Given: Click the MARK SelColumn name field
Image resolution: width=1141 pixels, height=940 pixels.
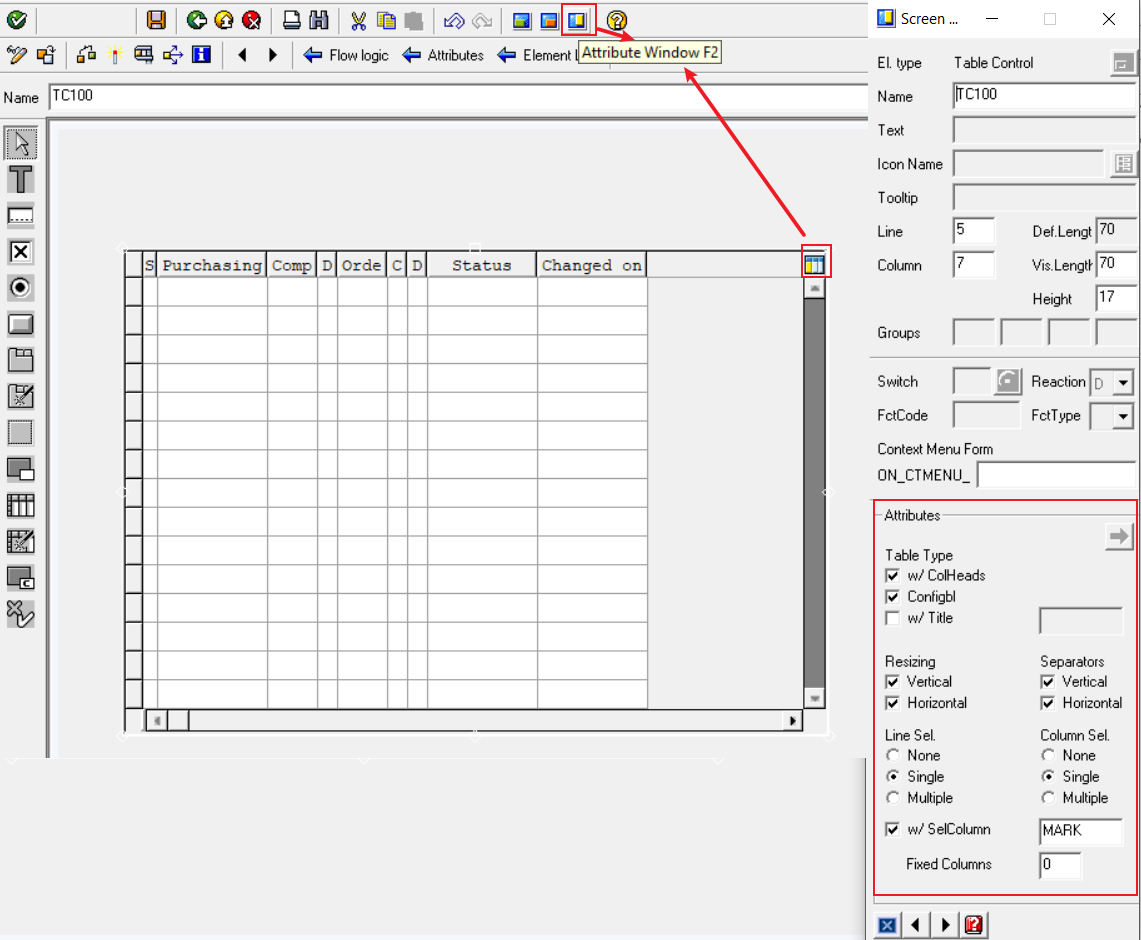Looking at the screenshot, I should pyautogui.click(x=1081, y=831).
